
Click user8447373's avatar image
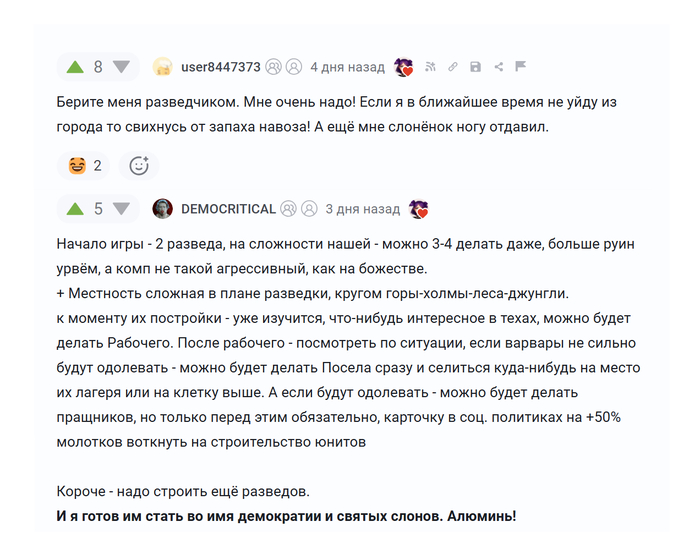click(162, 67)
